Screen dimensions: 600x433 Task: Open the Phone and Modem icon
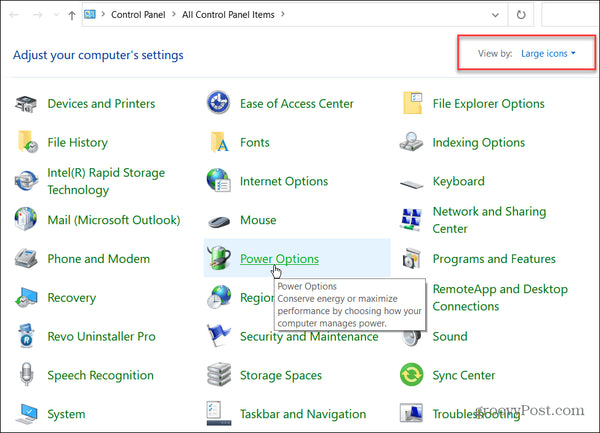point(26,258)
